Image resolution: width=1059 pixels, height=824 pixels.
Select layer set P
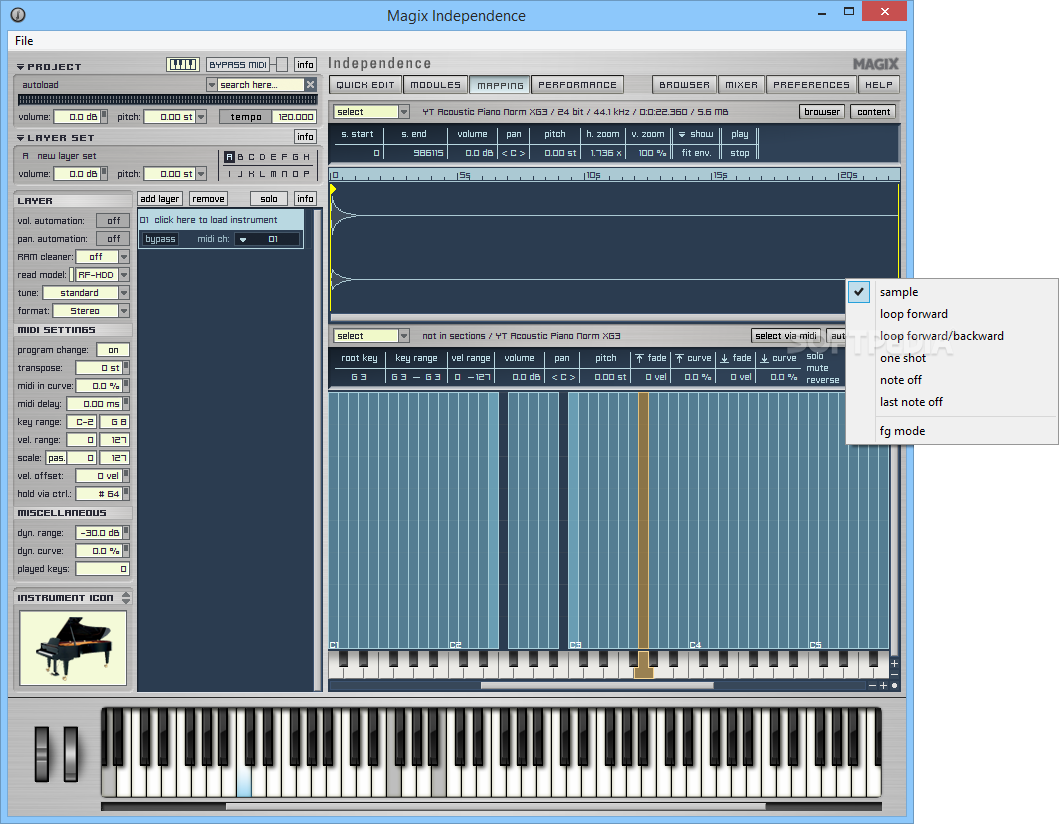point(307,174)
